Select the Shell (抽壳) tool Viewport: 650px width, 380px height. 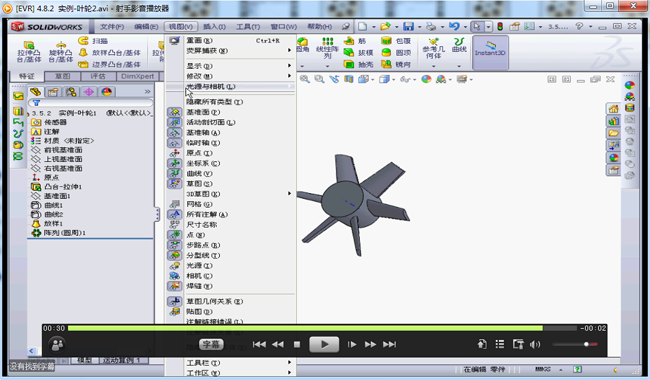(x=358, y=64)
